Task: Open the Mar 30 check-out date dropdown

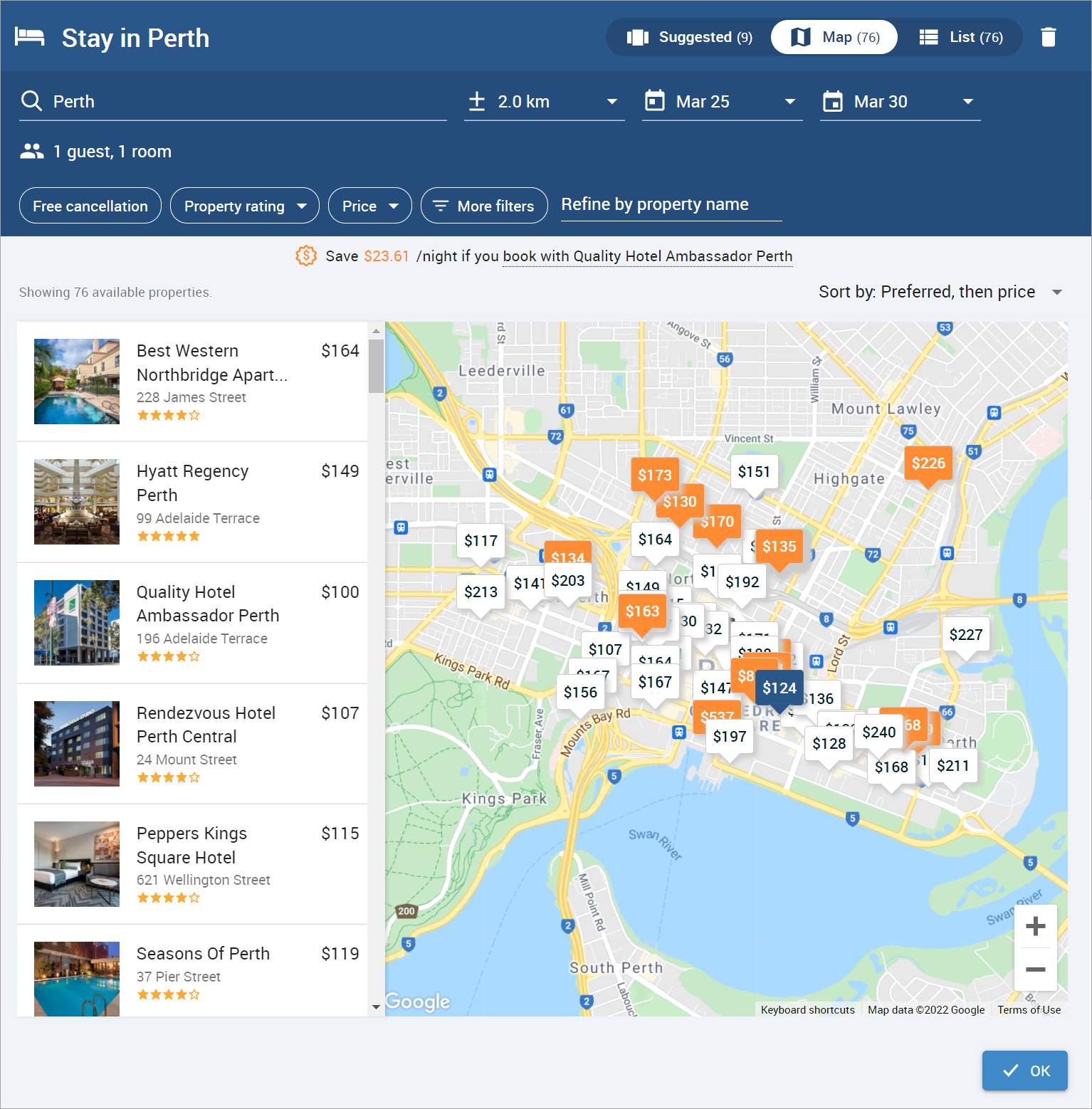Action: click(x=901, y=102)
